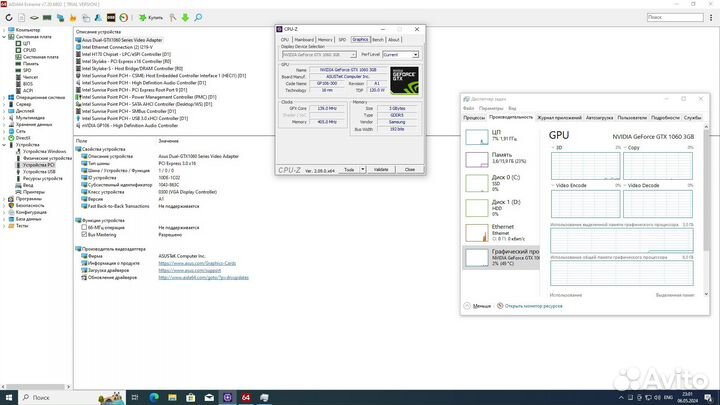Switch to the Автозагрузка tab in Task Manager
This screenshot has width=720, height=405.
click(x=599, y=118)
